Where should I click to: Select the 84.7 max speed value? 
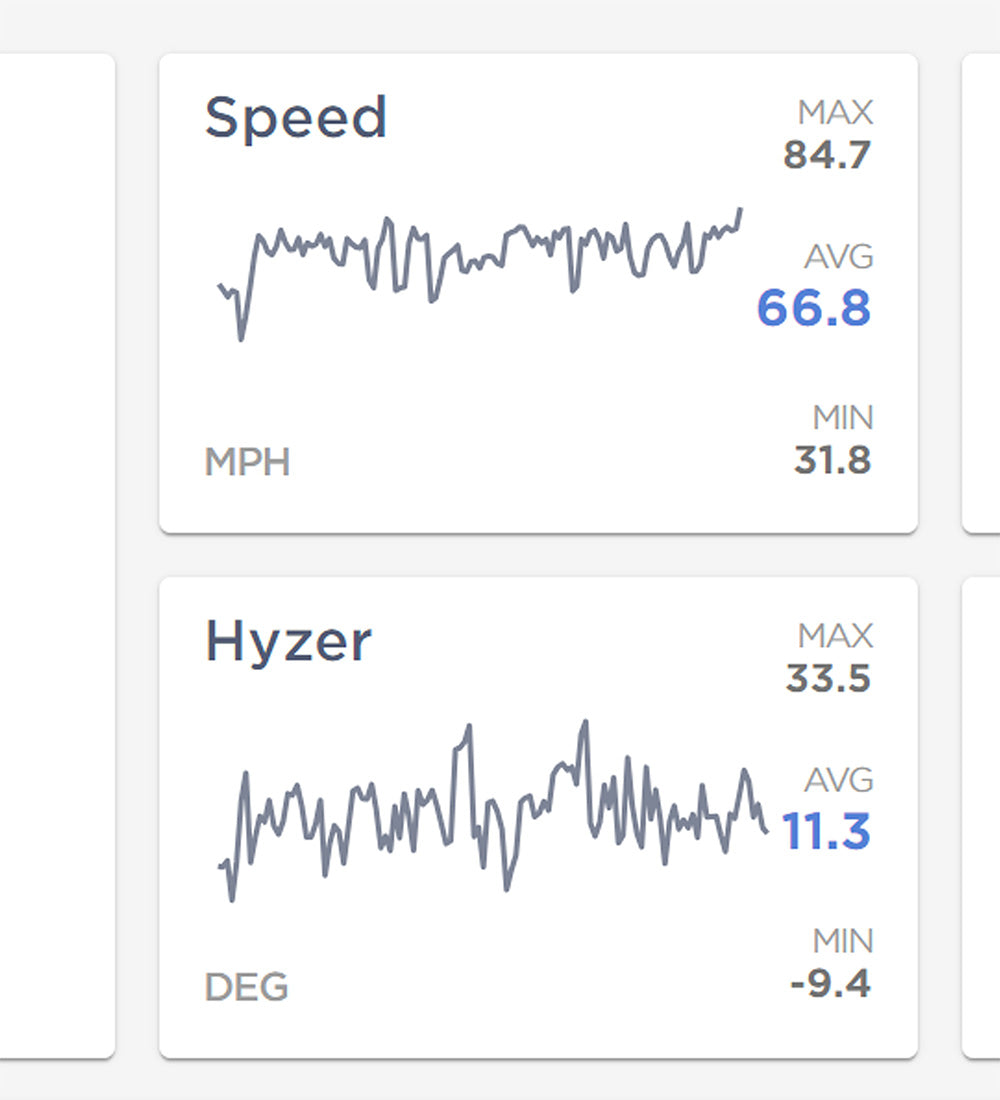click(x=827, y=156)
